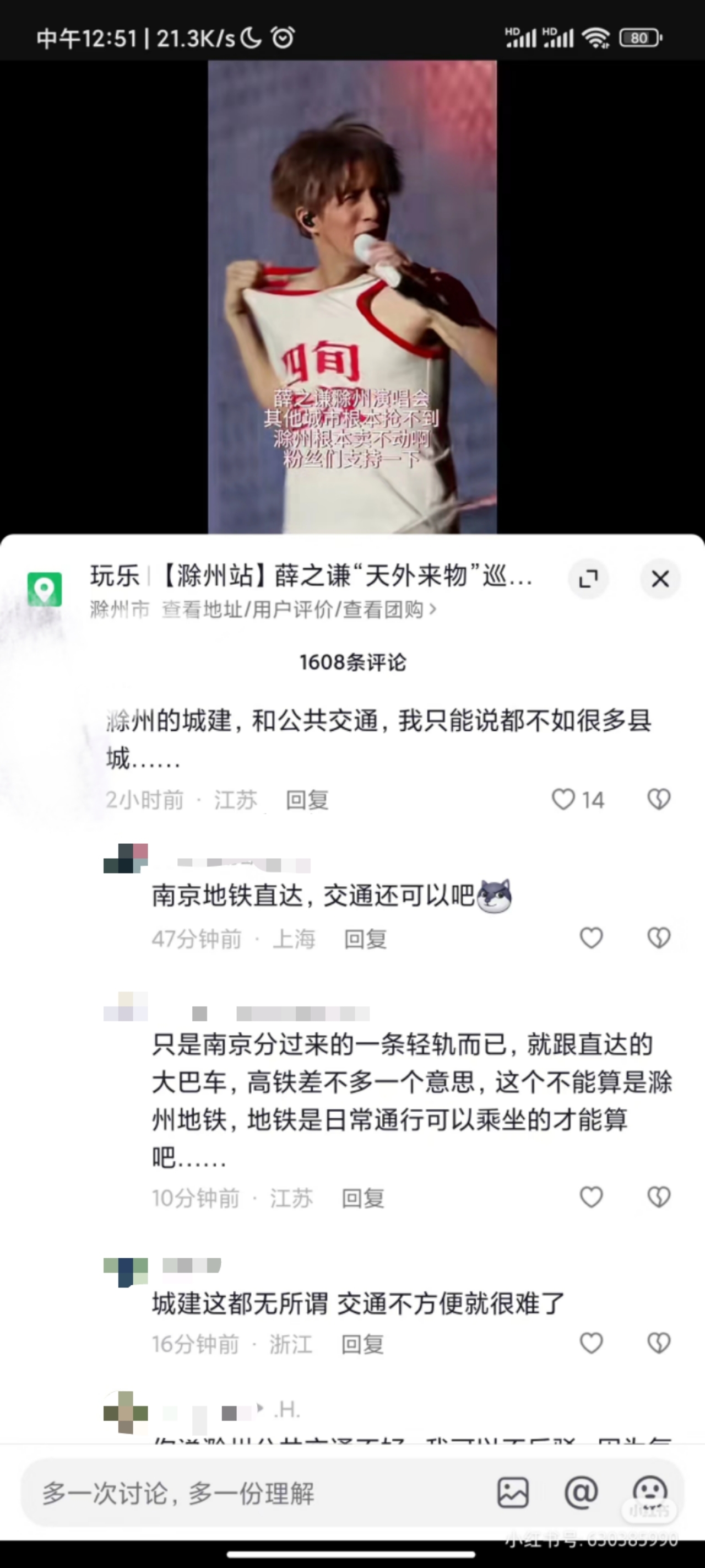
Task: Reply to the 16分钟前 Zhejiang comment
Action: pyautogui.click(x=363, y=1344)
